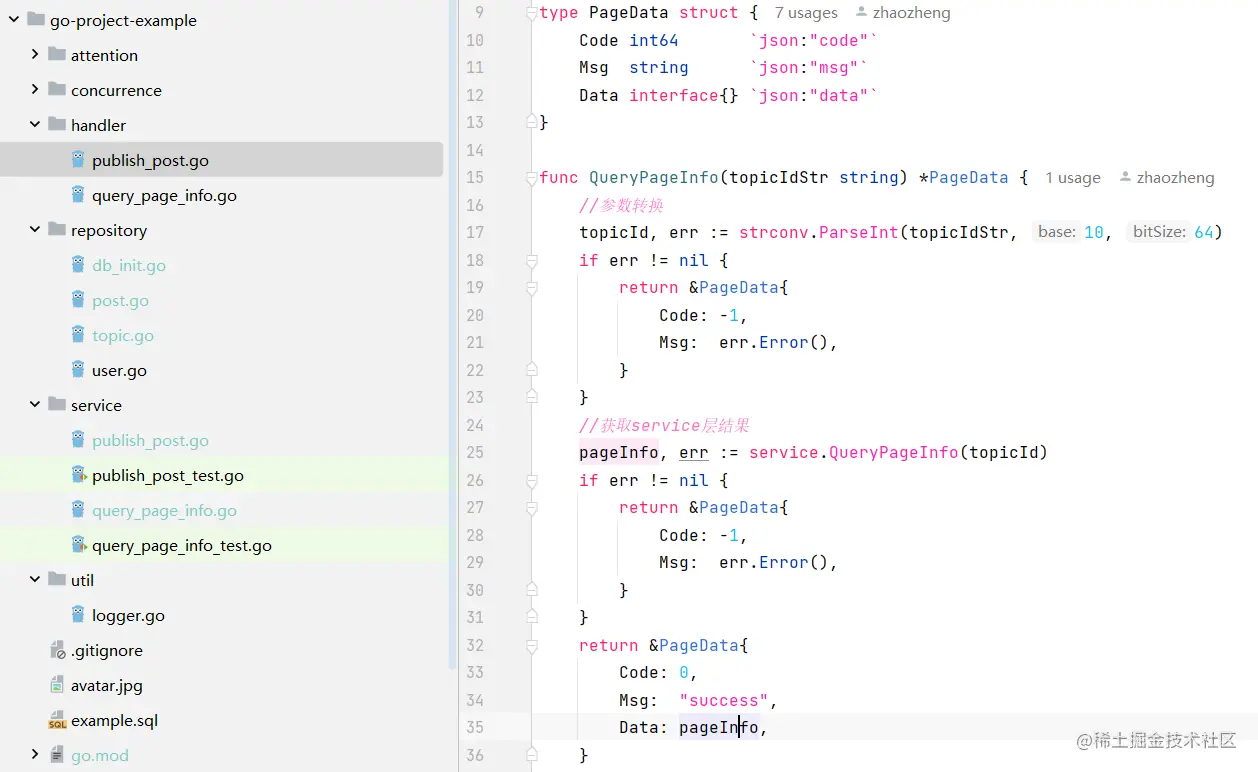The image size is (1258, 772).
Task: Expand the go.mod node chevron
Action: coord(35,755)
